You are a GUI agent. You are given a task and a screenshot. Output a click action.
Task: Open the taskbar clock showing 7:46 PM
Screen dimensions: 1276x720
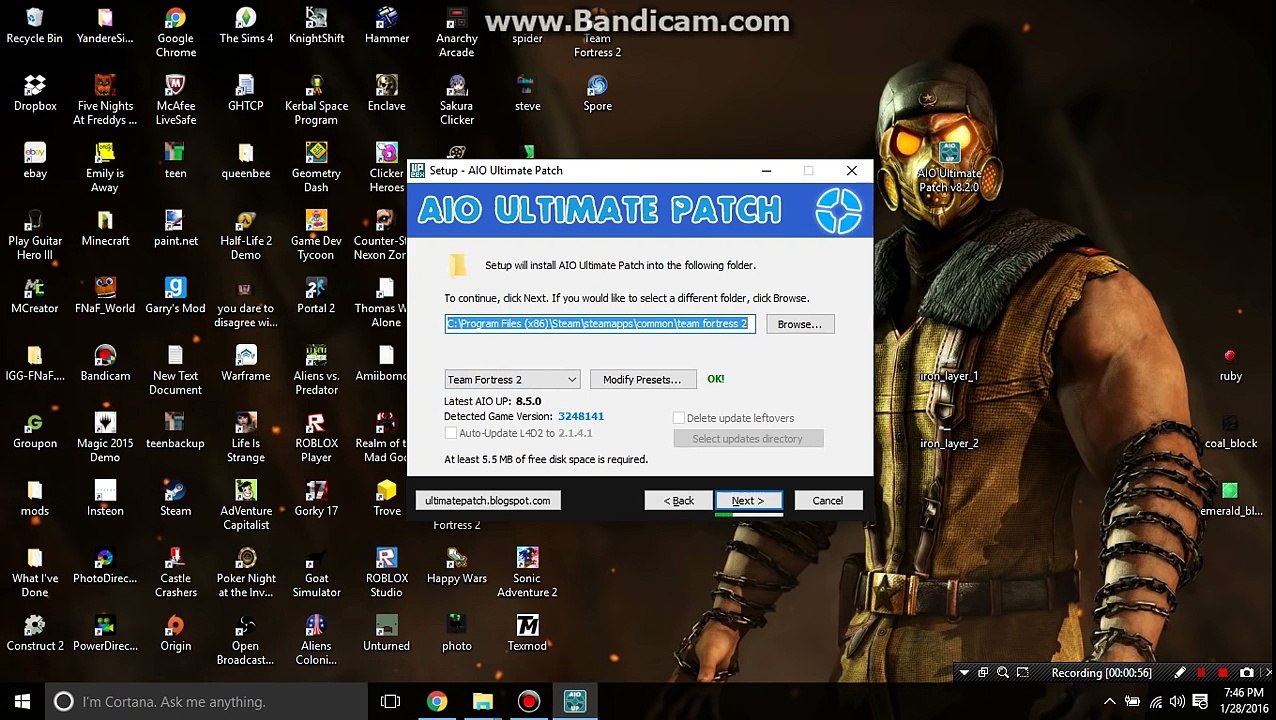pyautogui.click(x=1244, y=702)
